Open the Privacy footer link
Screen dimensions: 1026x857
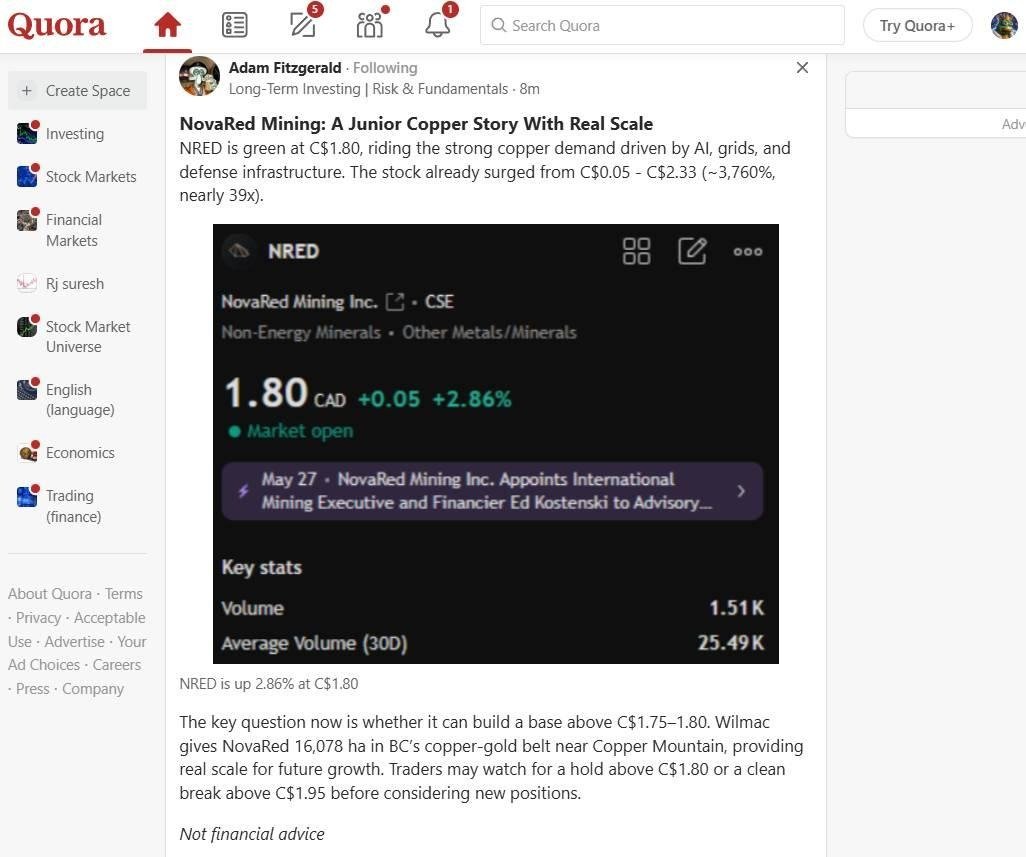(x=38, y=618)
